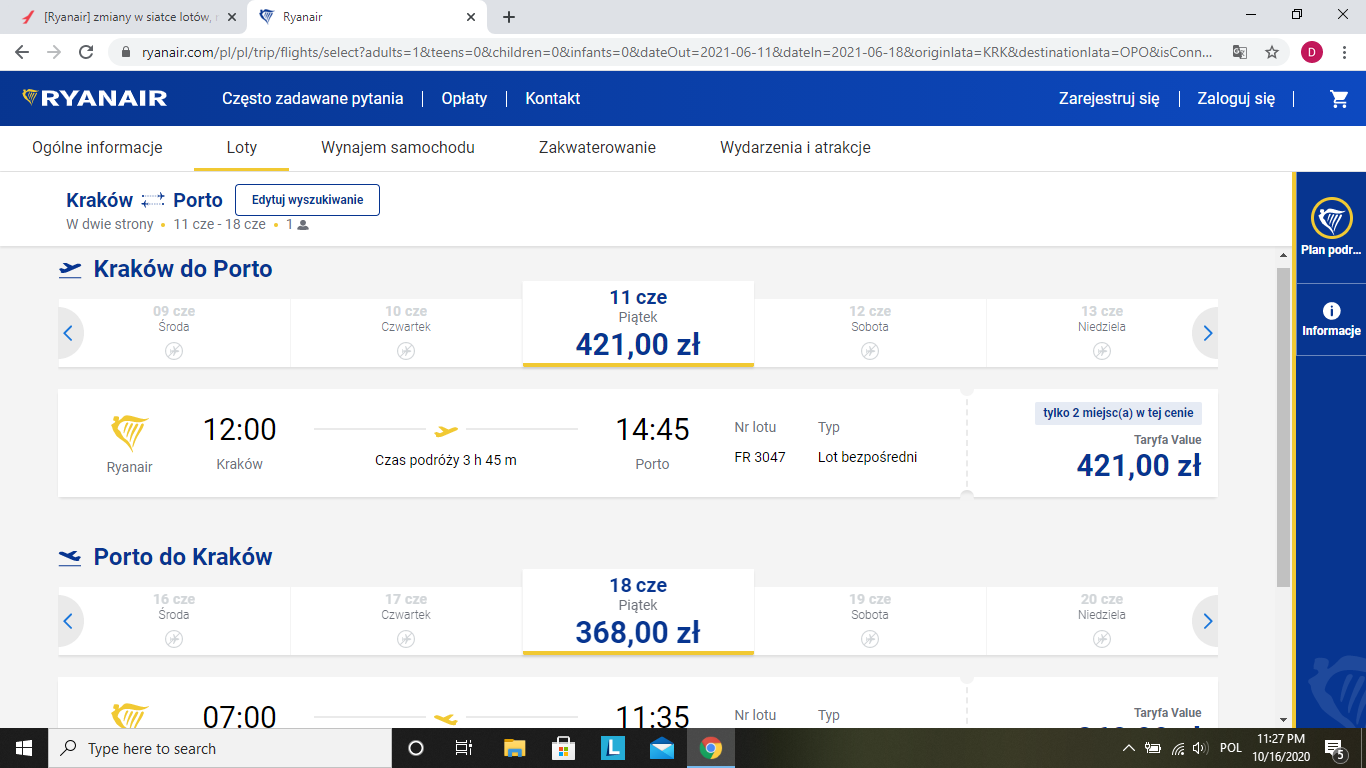The height and width of the screenshot is (768, 1366).
Task: Open Często zadawane pytania link
Action: point(313,99)
